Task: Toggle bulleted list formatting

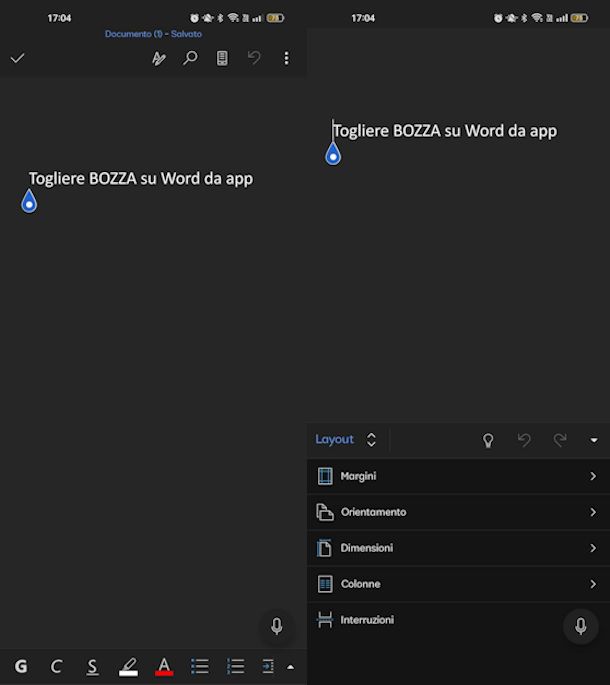Action: (200, 666)
